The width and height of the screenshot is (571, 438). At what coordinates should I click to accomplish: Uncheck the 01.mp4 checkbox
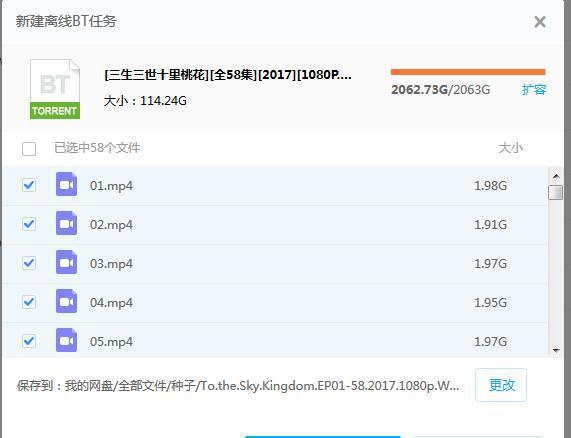[x=29, y=185]
